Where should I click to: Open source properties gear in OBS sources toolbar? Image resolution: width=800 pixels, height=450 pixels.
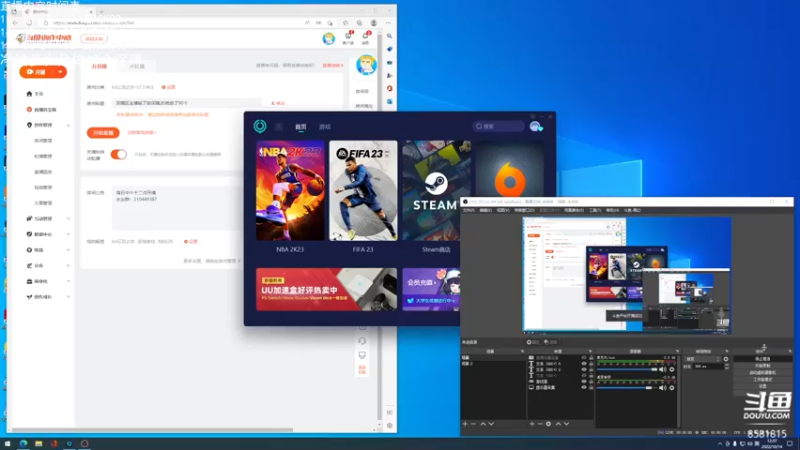coord(548,423)
